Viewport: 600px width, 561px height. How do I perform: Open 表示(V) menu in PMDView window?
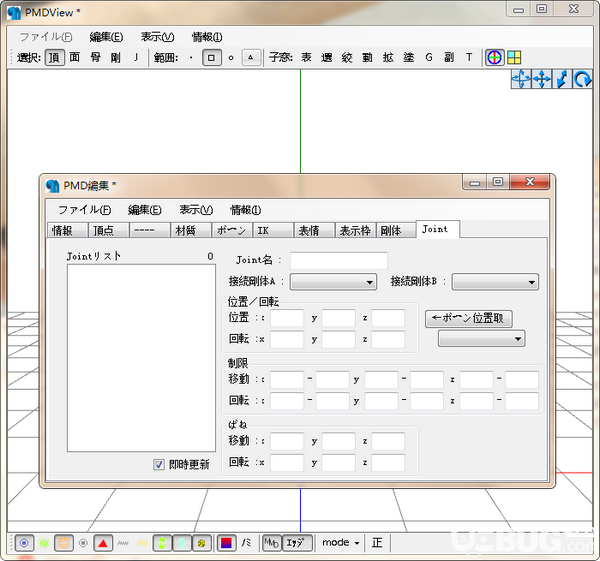[157, 37]
